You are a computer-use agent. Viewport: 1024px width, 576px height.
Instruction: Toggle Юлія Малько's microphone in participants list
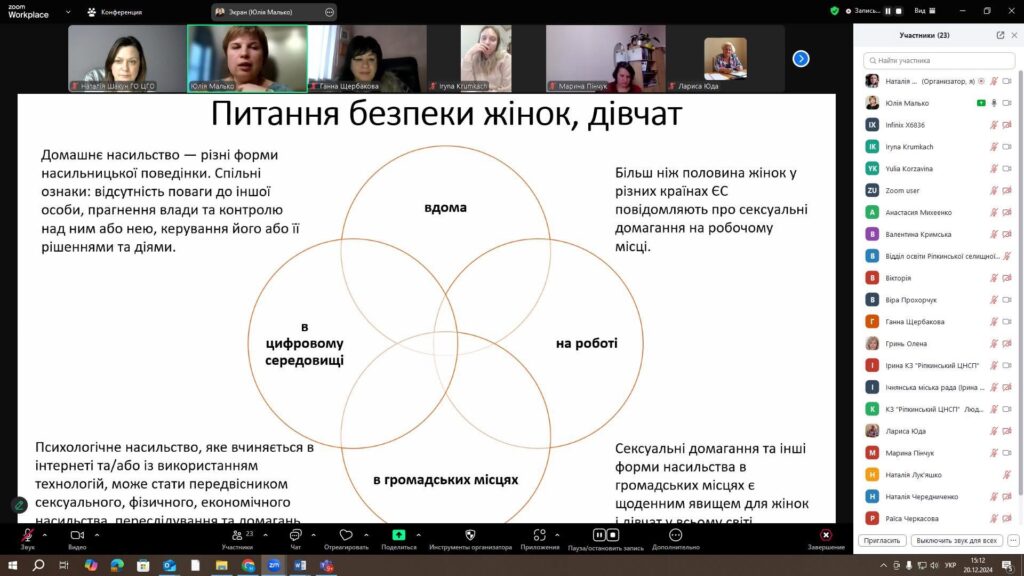click(x=994, y=103)
